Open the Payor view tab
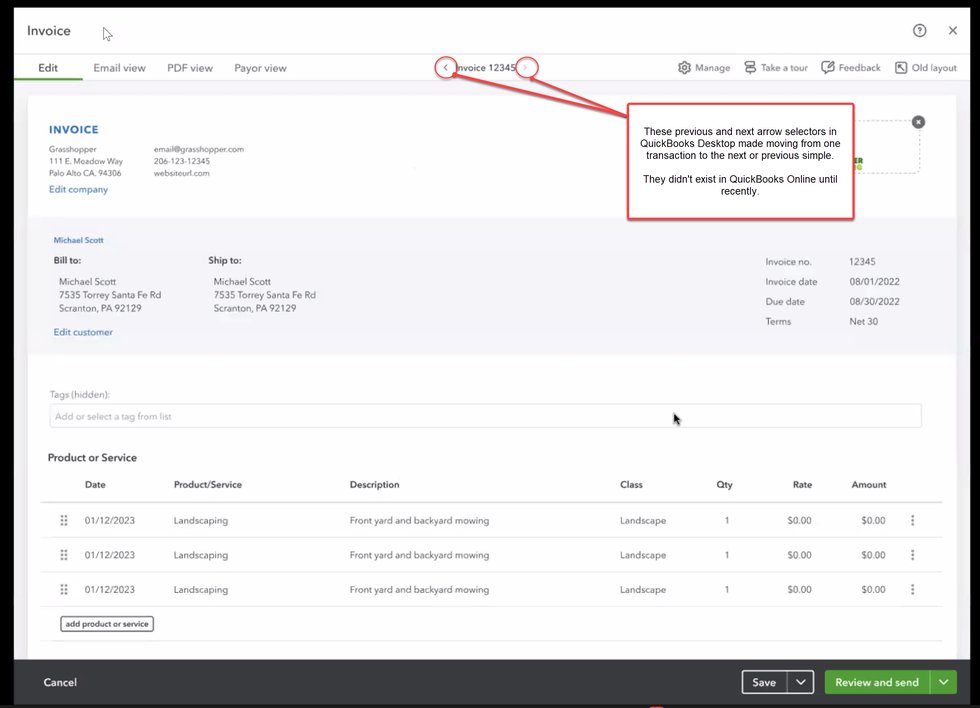 (260, 68)
